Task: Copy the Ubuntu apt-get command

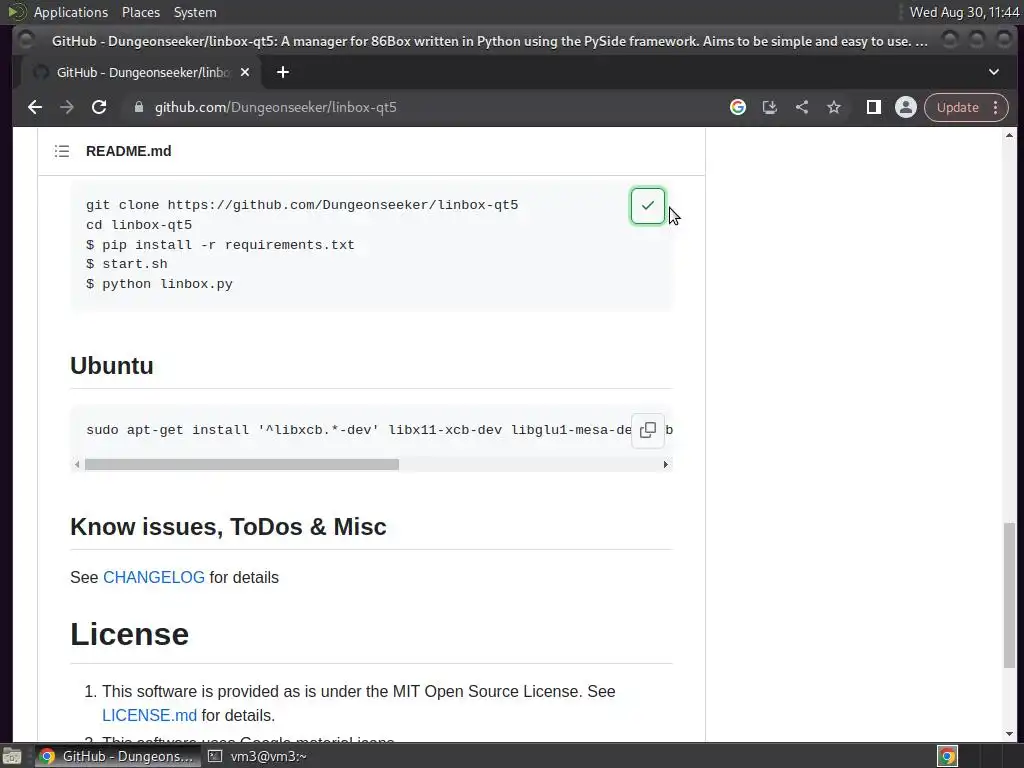Action: click(648, 430)
